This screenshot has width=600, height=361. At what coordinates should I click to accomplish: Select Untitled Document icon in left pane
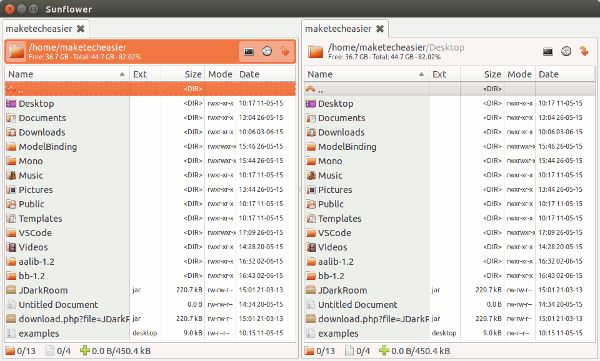click(11, 305)
